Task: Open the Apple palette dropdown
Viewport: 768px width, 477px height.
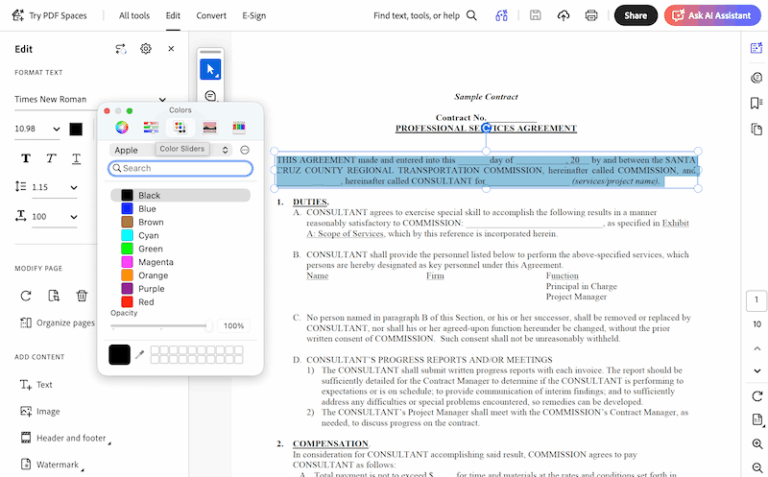Action: [x=170, y=150]
